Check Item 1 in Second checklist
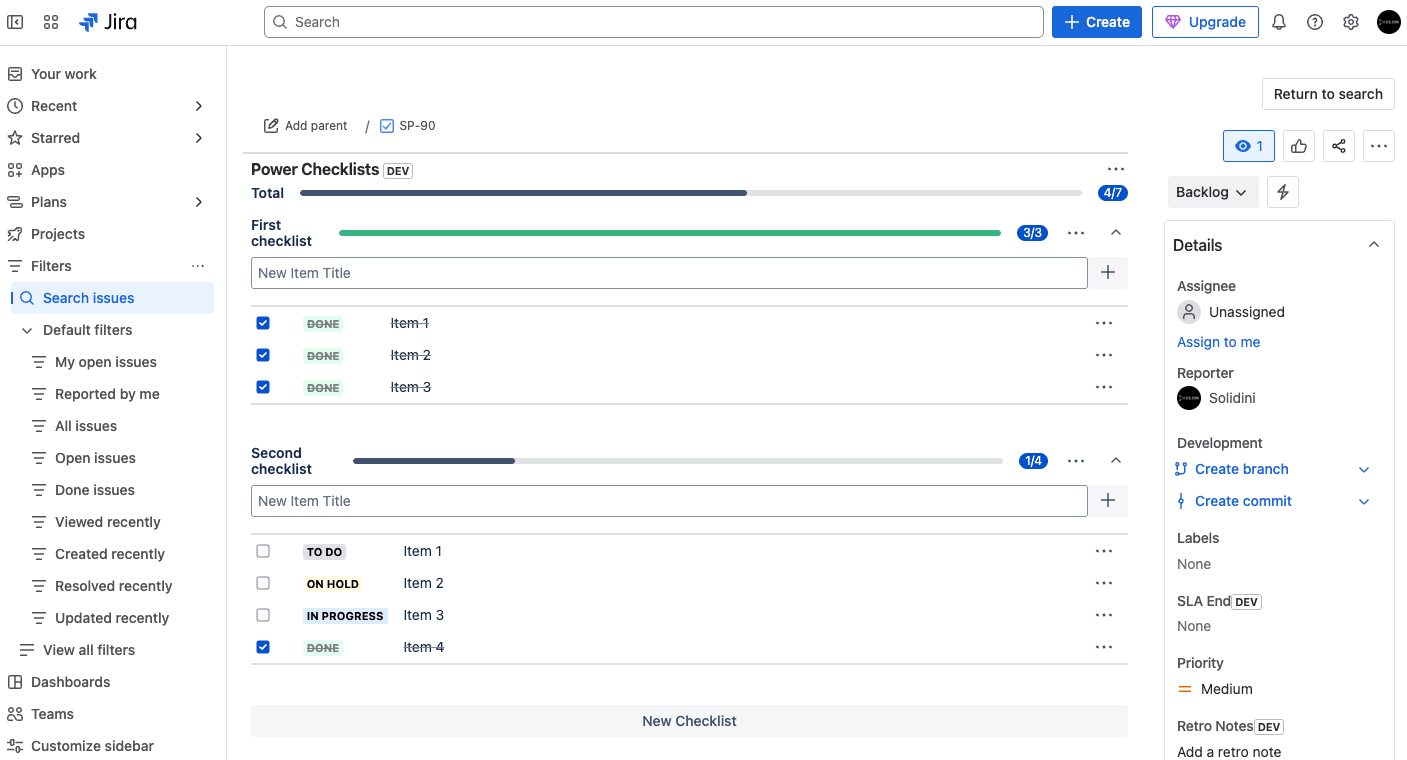This screenshot has width=1407, height=760. coord(263,551)
